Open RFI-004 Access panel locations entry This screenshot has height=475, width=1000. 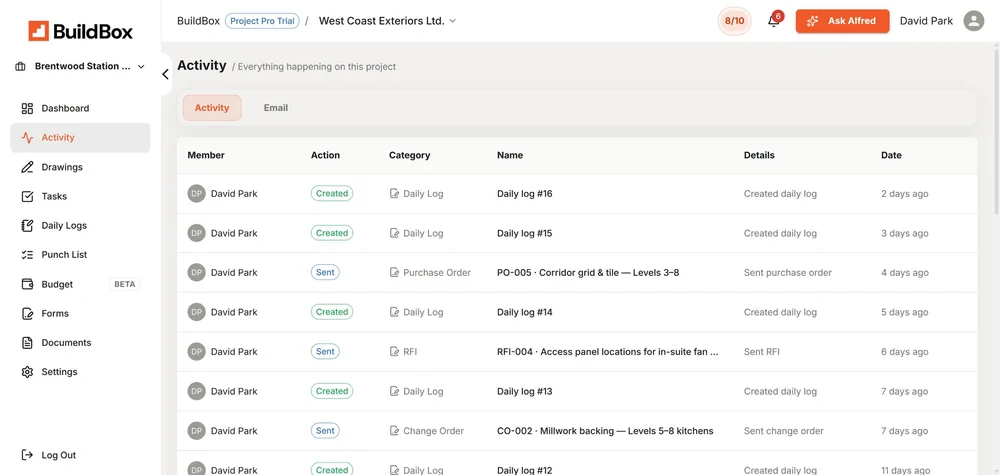click(x=608, y=352)
